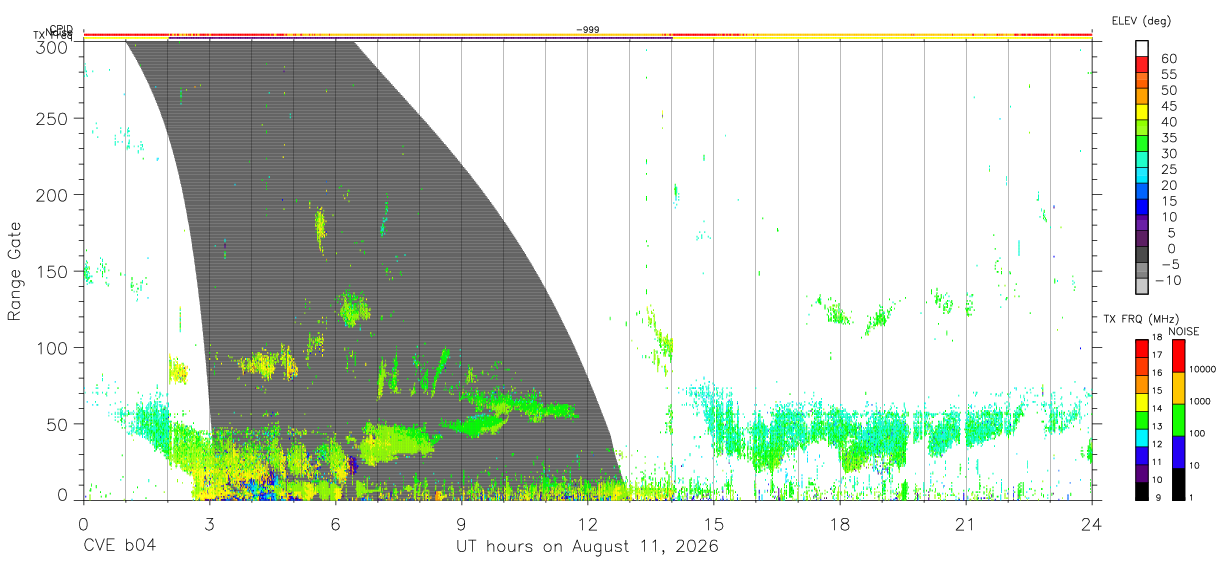The image size is (1228, 567).
Task: Pick the light gray bottom ELEV swatch
Action: point(1142,288)
